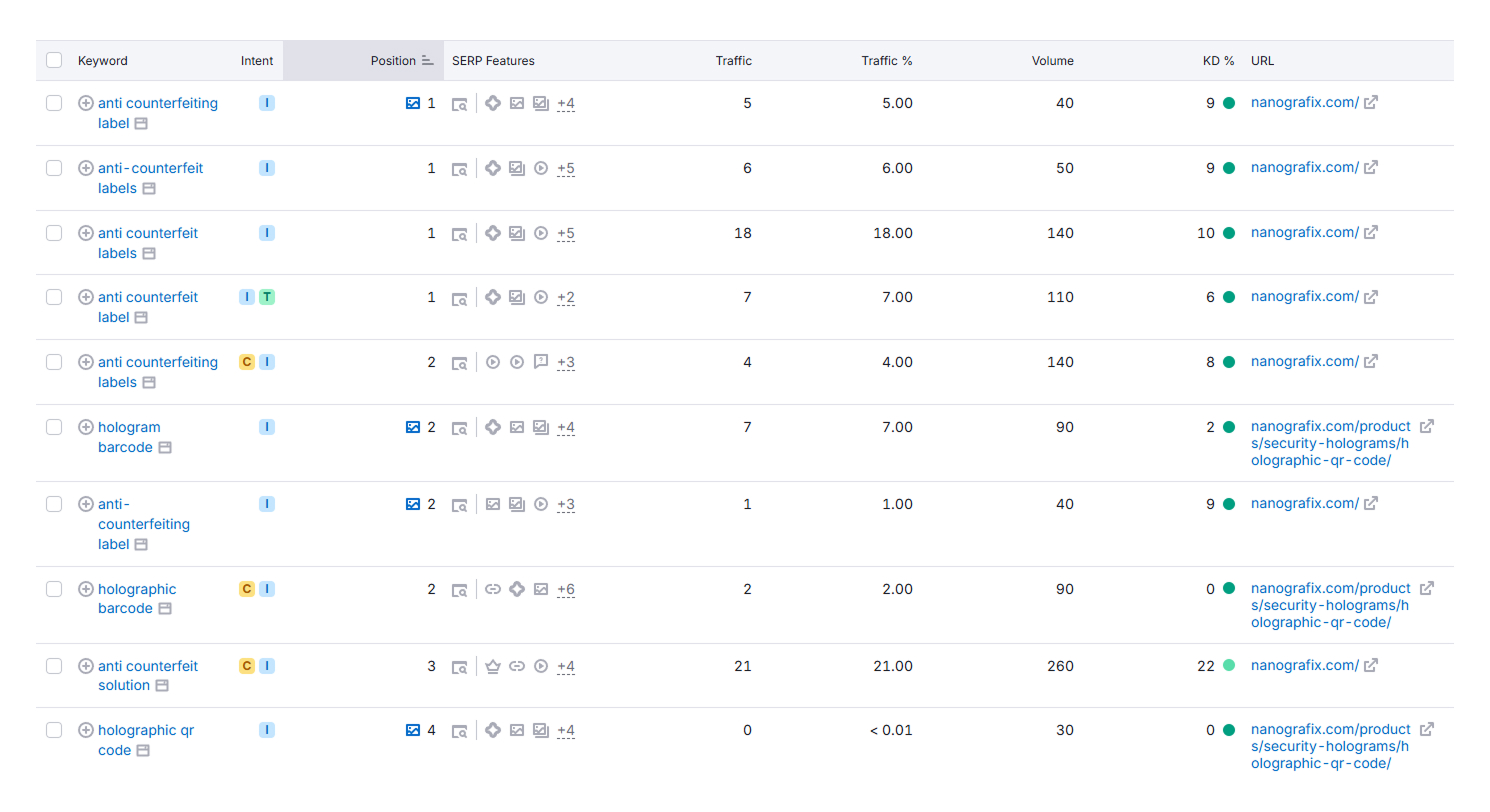Open SERP snapshot icon in holographic barcode row

(x=459, y=590)
